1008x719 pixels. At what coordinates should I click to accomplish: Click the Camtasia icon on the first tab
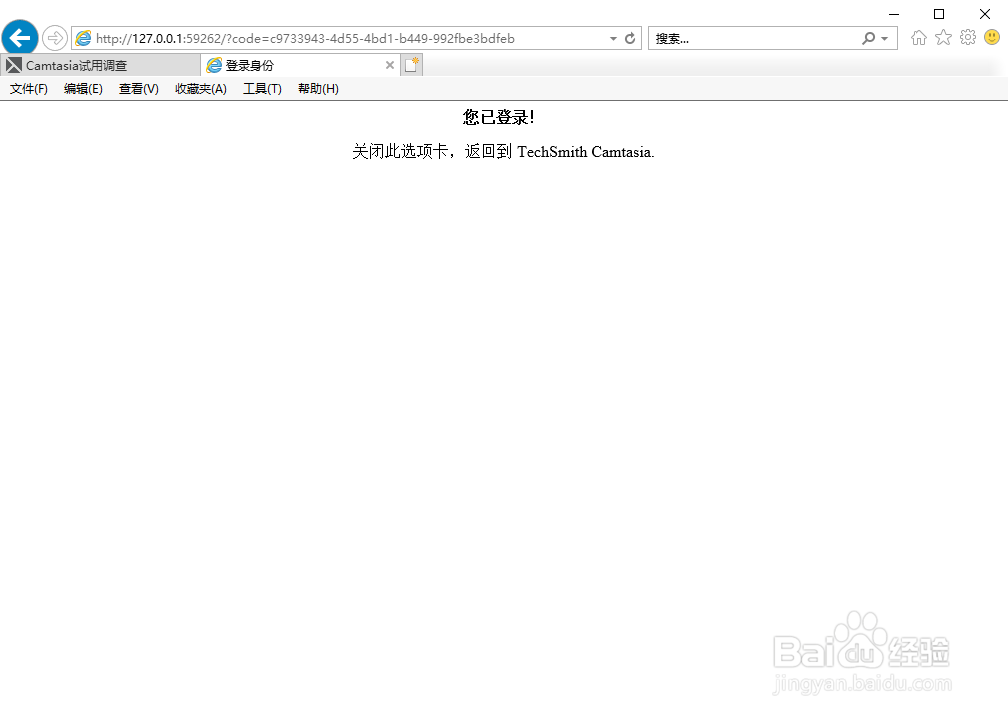14,65
